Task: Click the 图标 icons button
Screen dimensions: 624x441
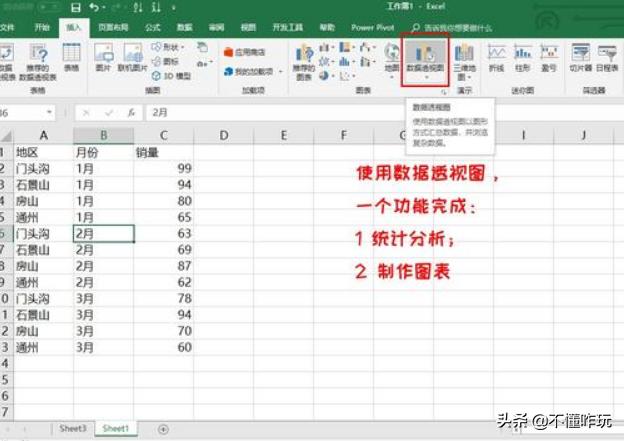Action: coord(166,61)
